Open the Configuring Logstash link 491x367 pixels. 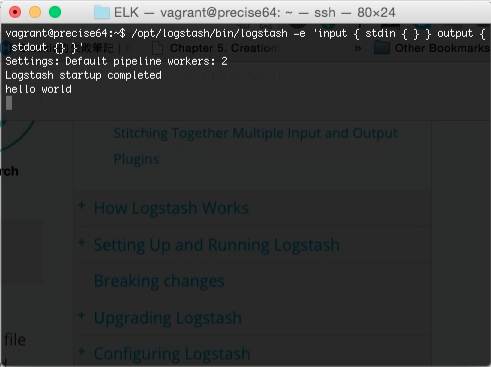pos(172,354)
